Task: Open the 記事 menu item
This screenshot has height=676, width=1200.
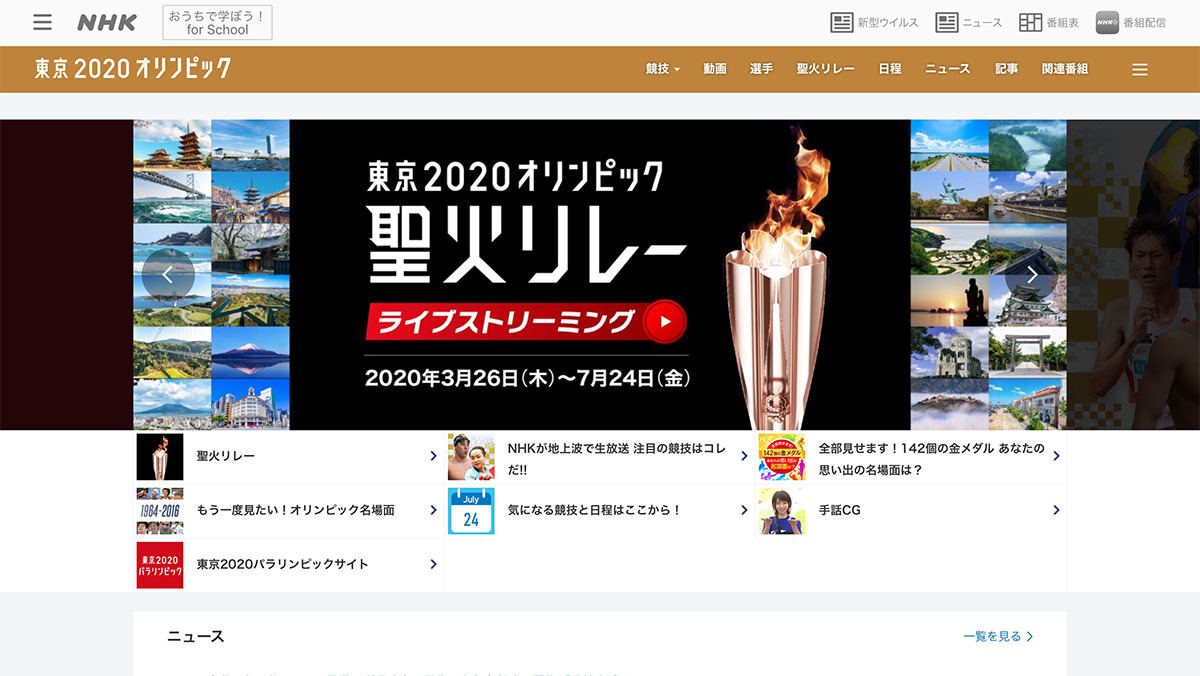Action: [x=1007, y=69]
